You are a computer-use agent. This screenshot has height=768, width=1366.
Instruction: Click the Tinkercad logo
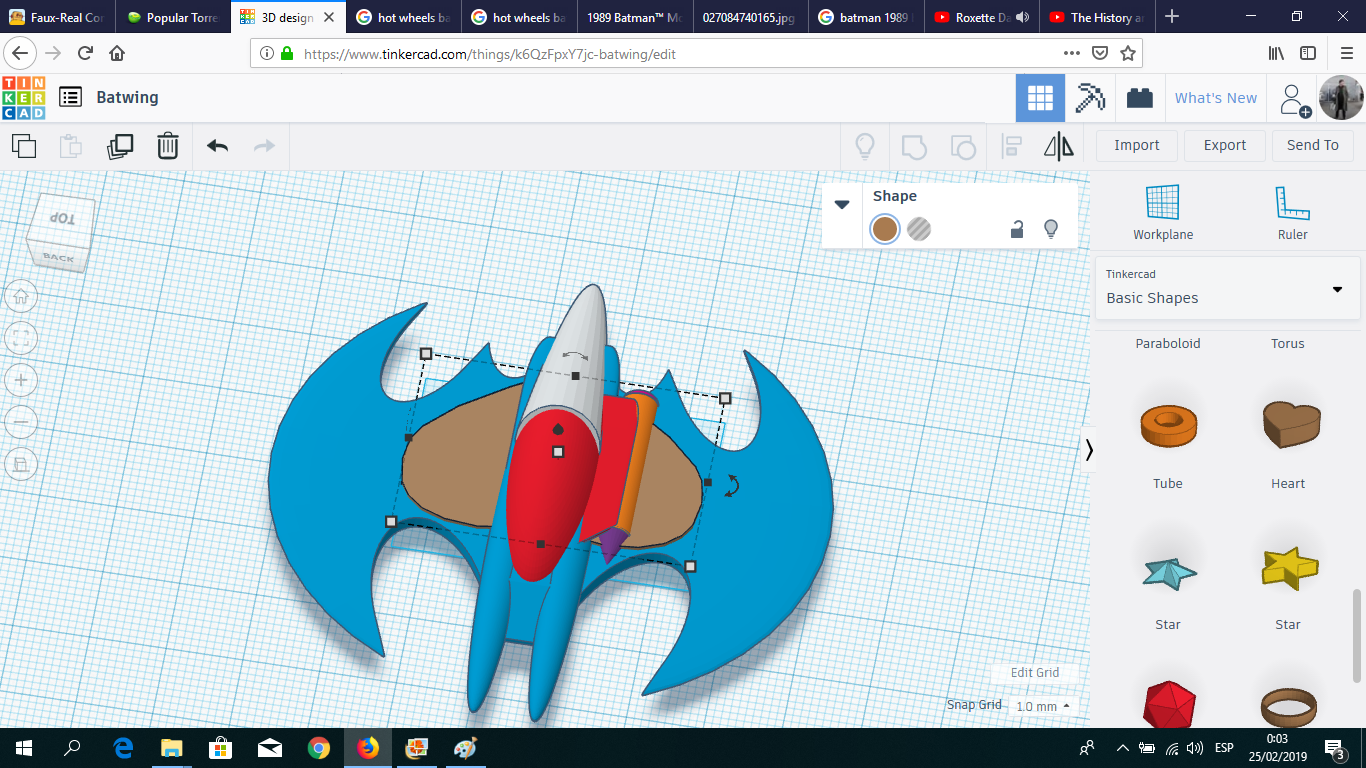tap(24, 97)
